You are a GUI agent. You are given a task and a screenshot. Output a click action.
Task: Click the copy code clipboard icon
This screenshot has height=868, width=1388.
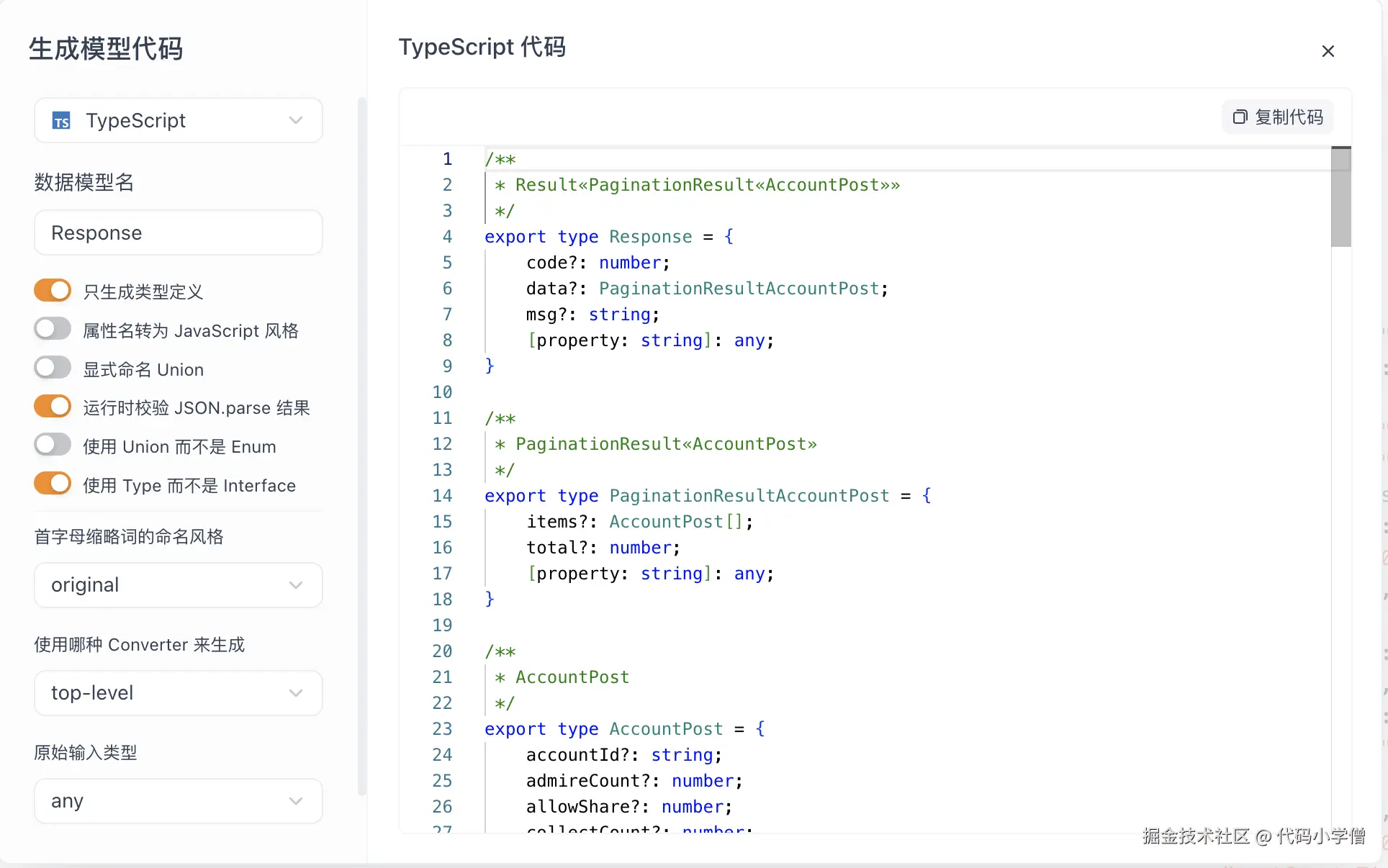click(1239, 117)
